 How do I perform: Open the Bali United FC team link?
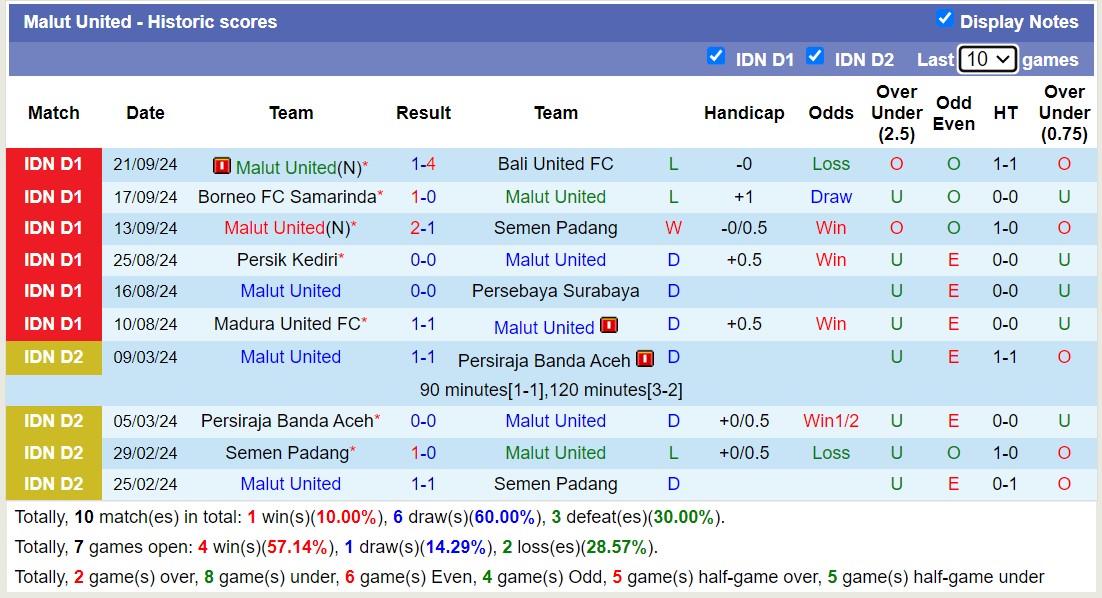(x=556, y=164)
